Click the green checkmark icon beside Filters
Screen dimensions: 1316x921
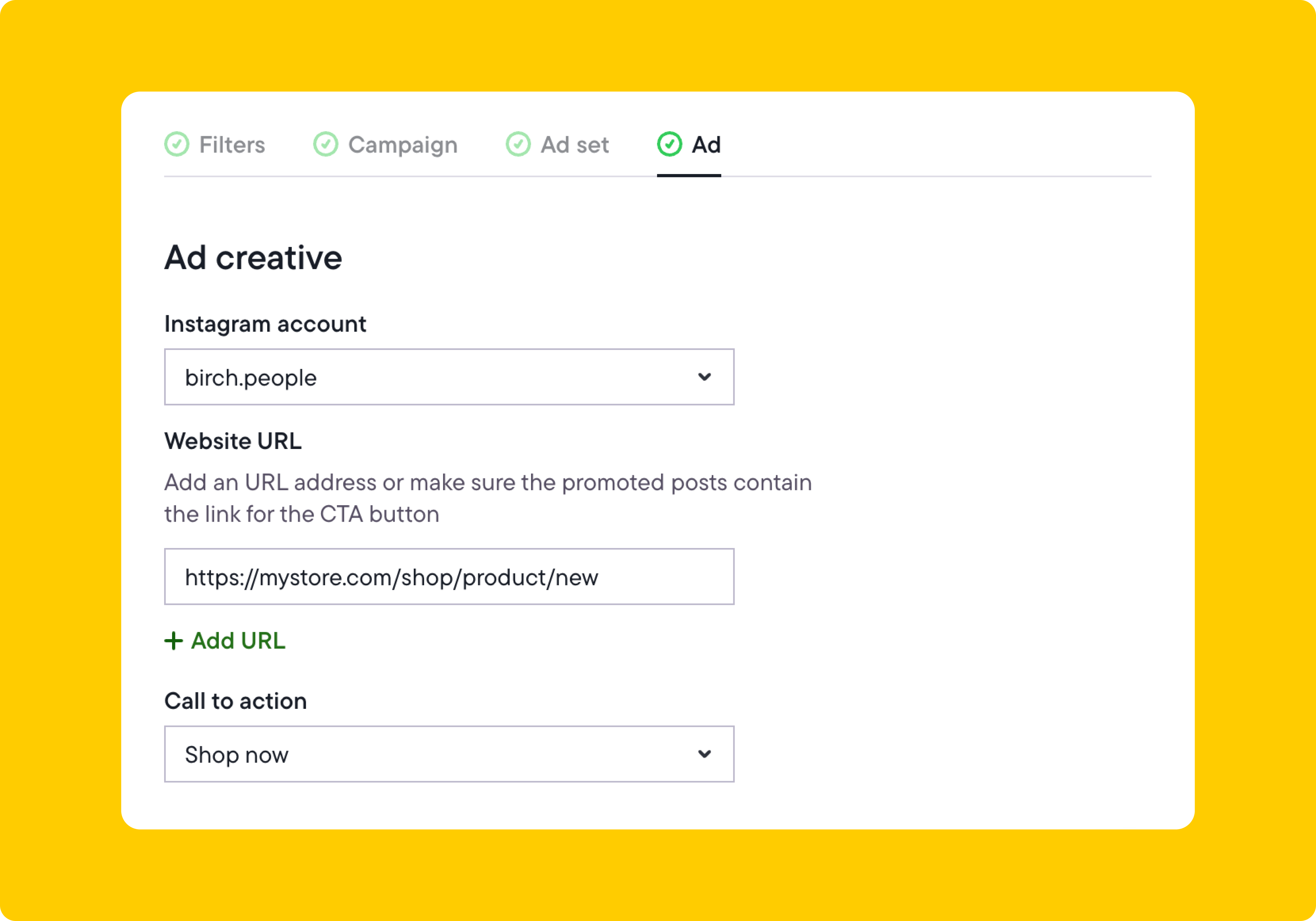pos(177,144)
